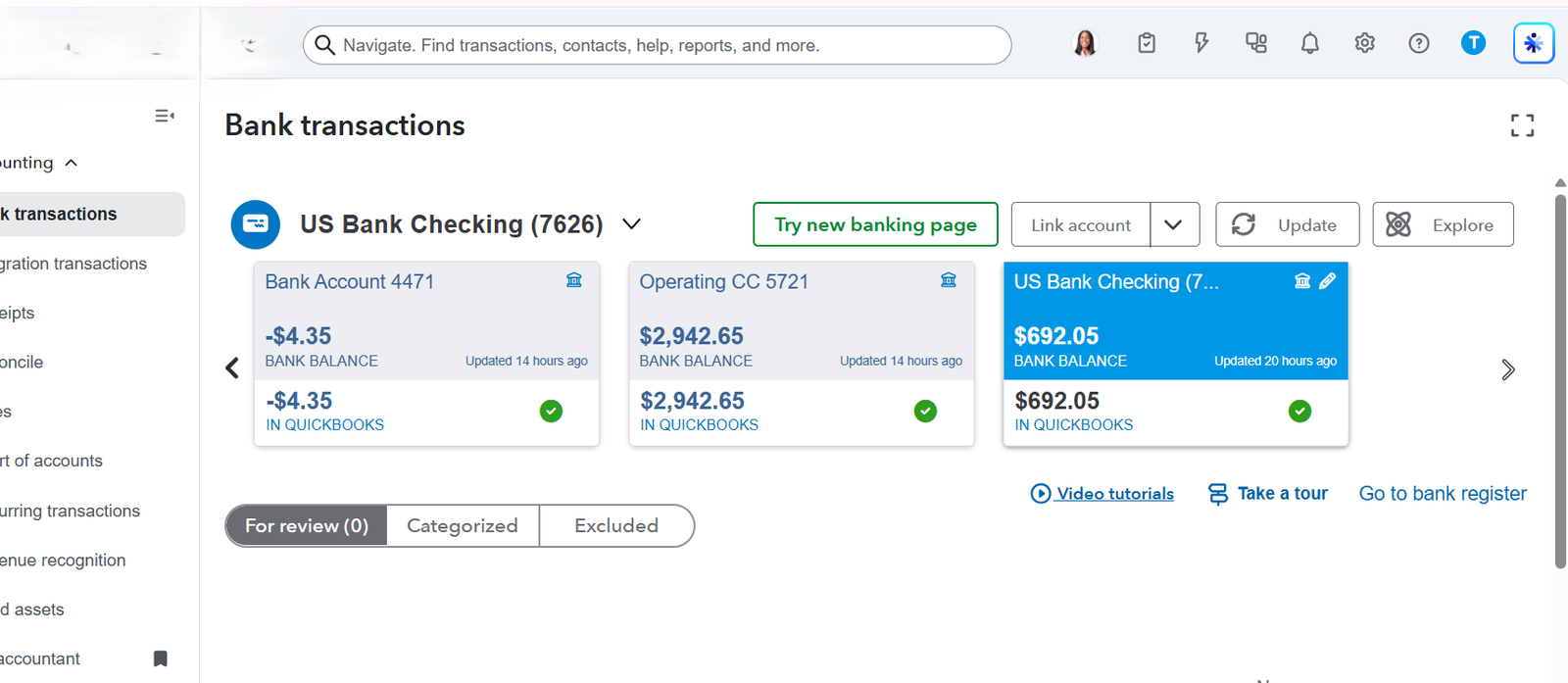Viewport: 1568px width, 683px height.
Task: Click the Navigate search input field
Action: coord(657,45)
